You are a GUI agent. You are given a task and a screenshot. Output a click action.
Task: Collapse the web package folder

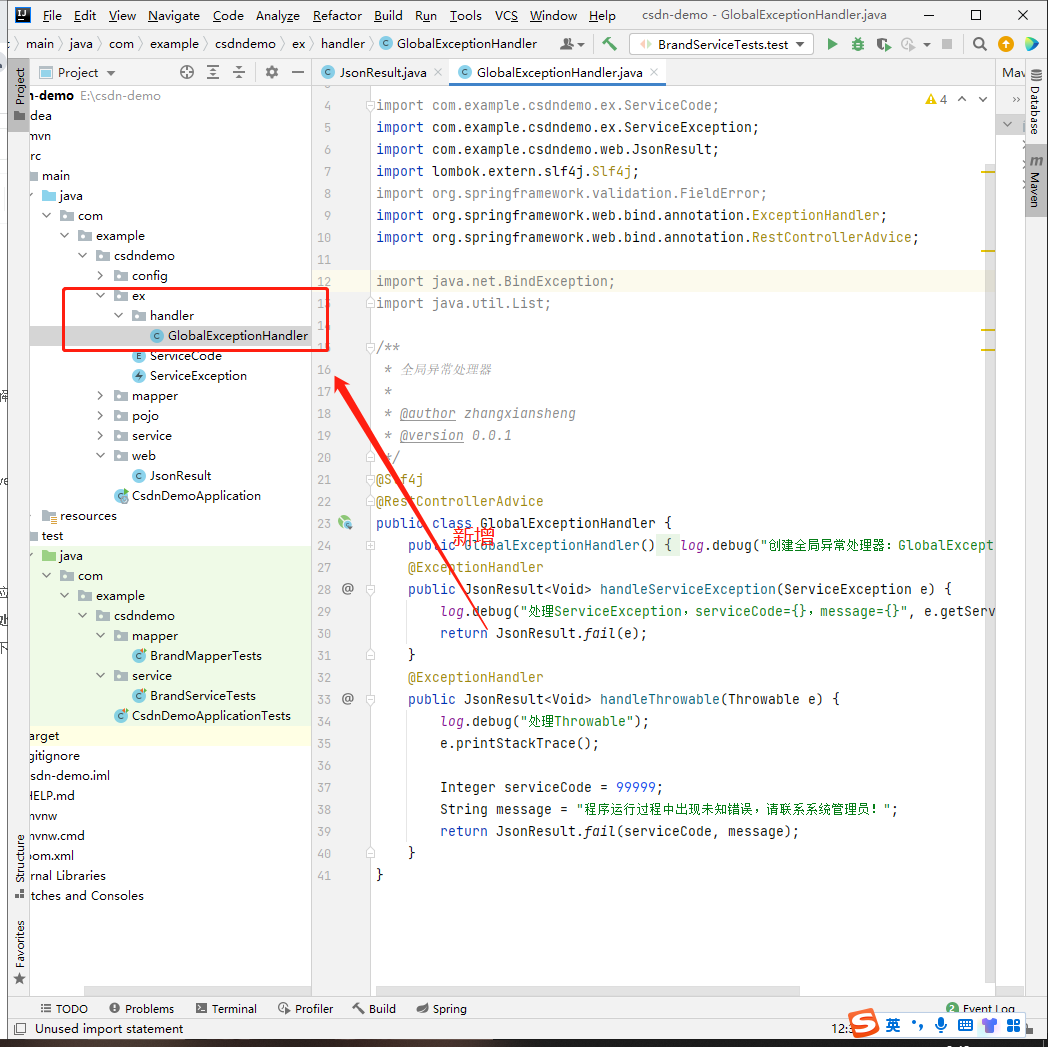100,456
